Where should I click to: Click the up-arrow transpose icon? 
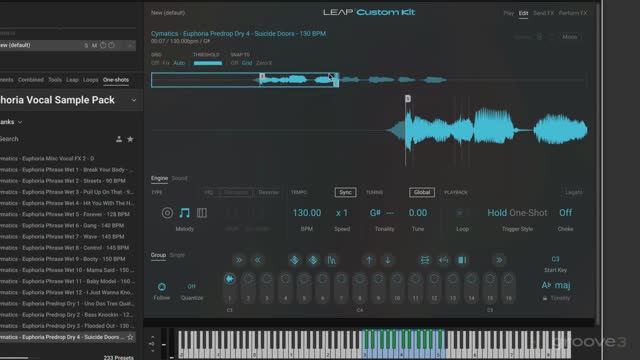[369, 260]
